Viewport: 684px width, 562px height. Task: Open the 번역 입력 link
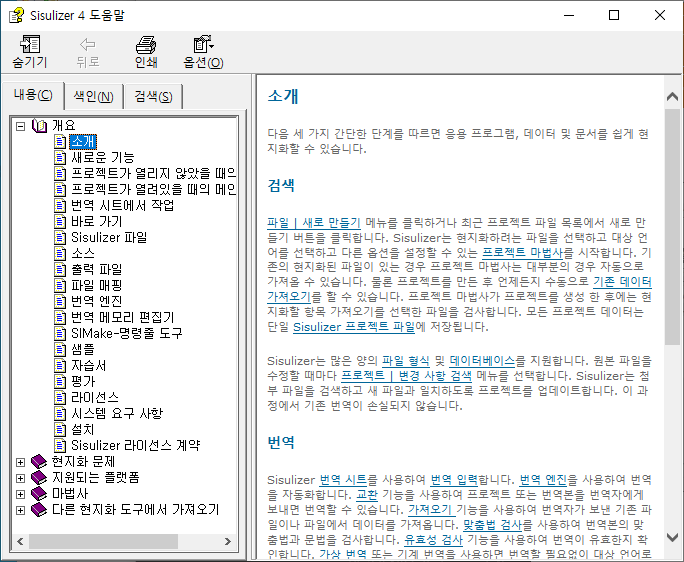pyautogui.click(x=454, y=480)
